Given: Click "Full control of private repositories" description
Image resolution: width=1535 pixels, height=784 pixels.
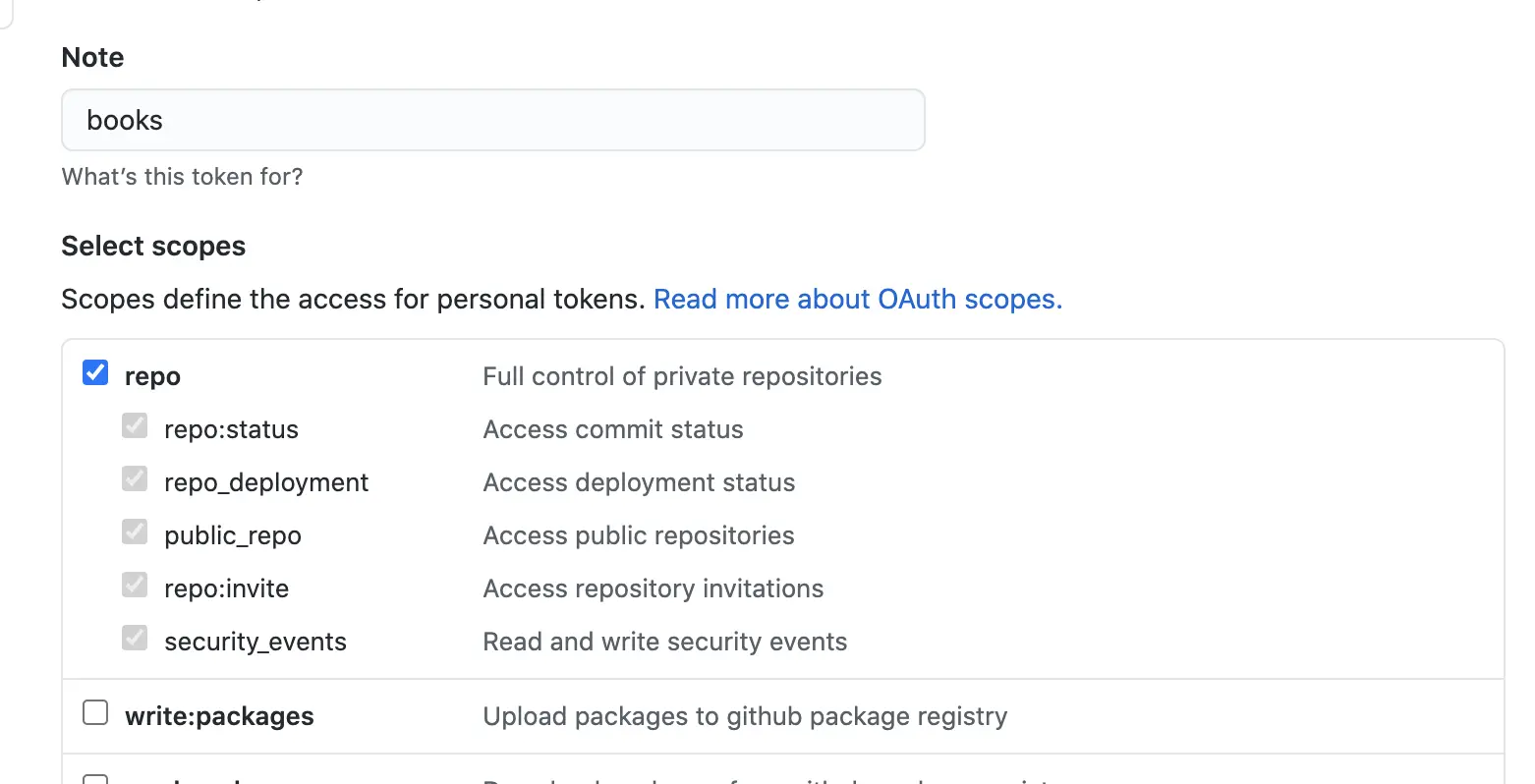Looking at the screenshot, I should pyautogui.click(x=682, y=376).
